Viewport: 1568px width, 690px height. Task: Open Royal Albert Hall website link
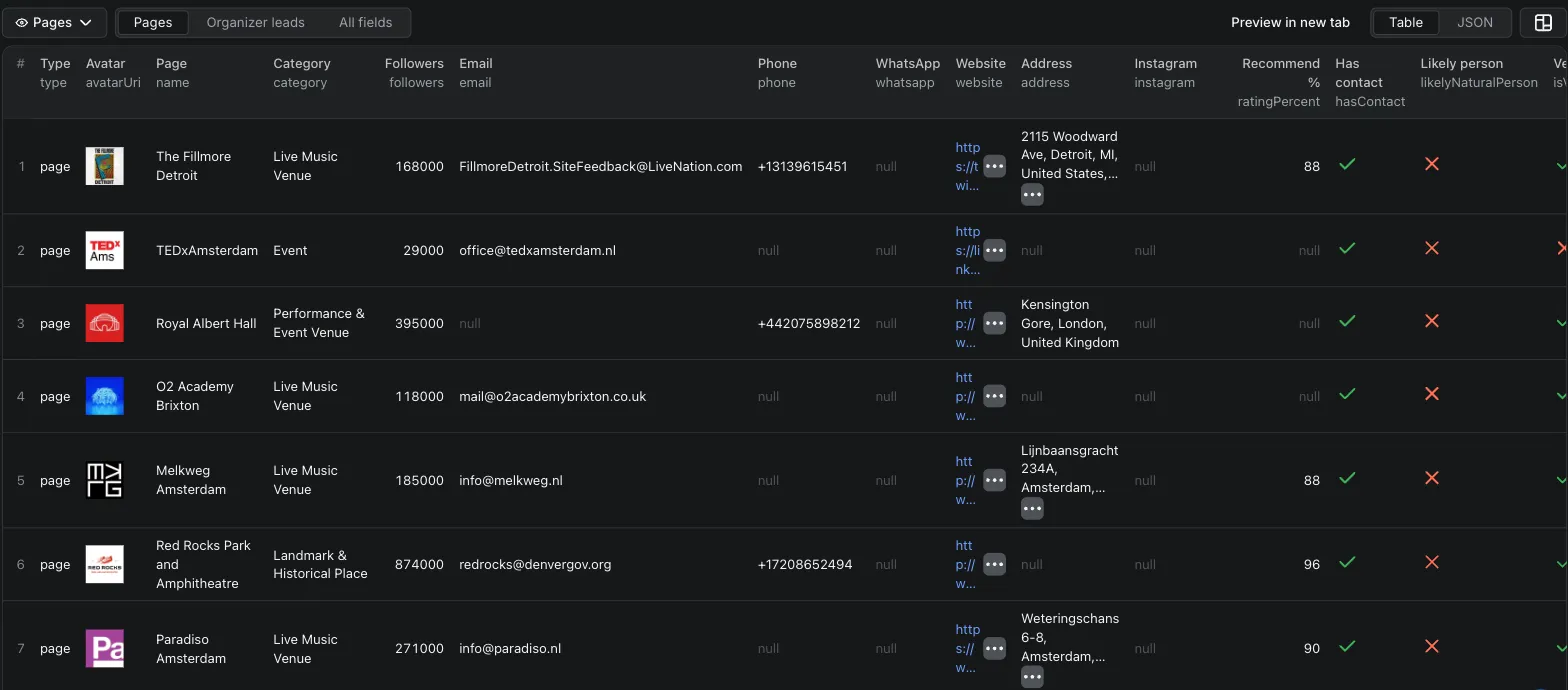pos(965,323)
